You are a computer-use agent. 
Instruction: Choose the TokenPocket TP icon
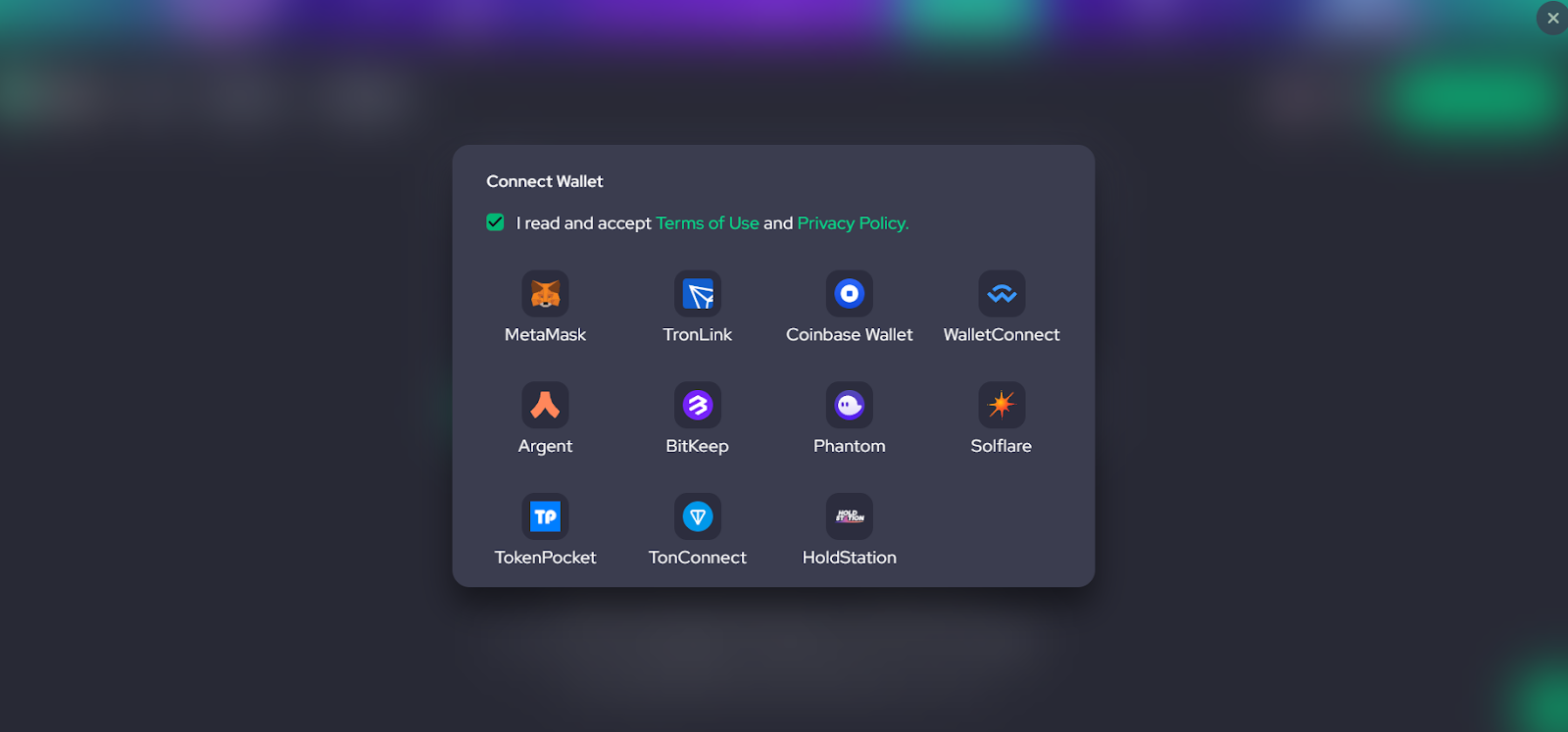[x=545, y=516]
